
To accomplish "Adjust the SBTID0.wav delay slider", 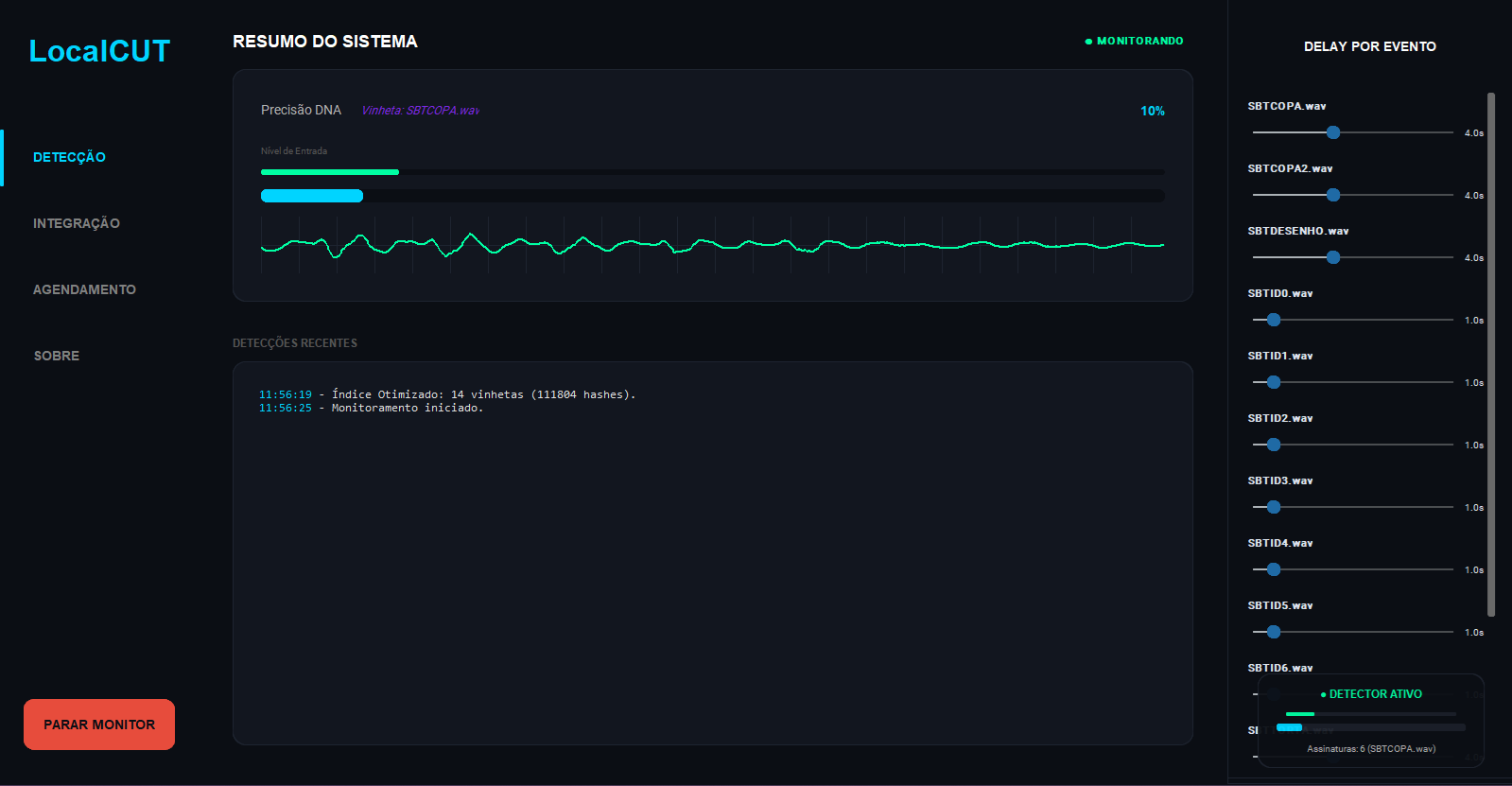I will (1352, 320).
